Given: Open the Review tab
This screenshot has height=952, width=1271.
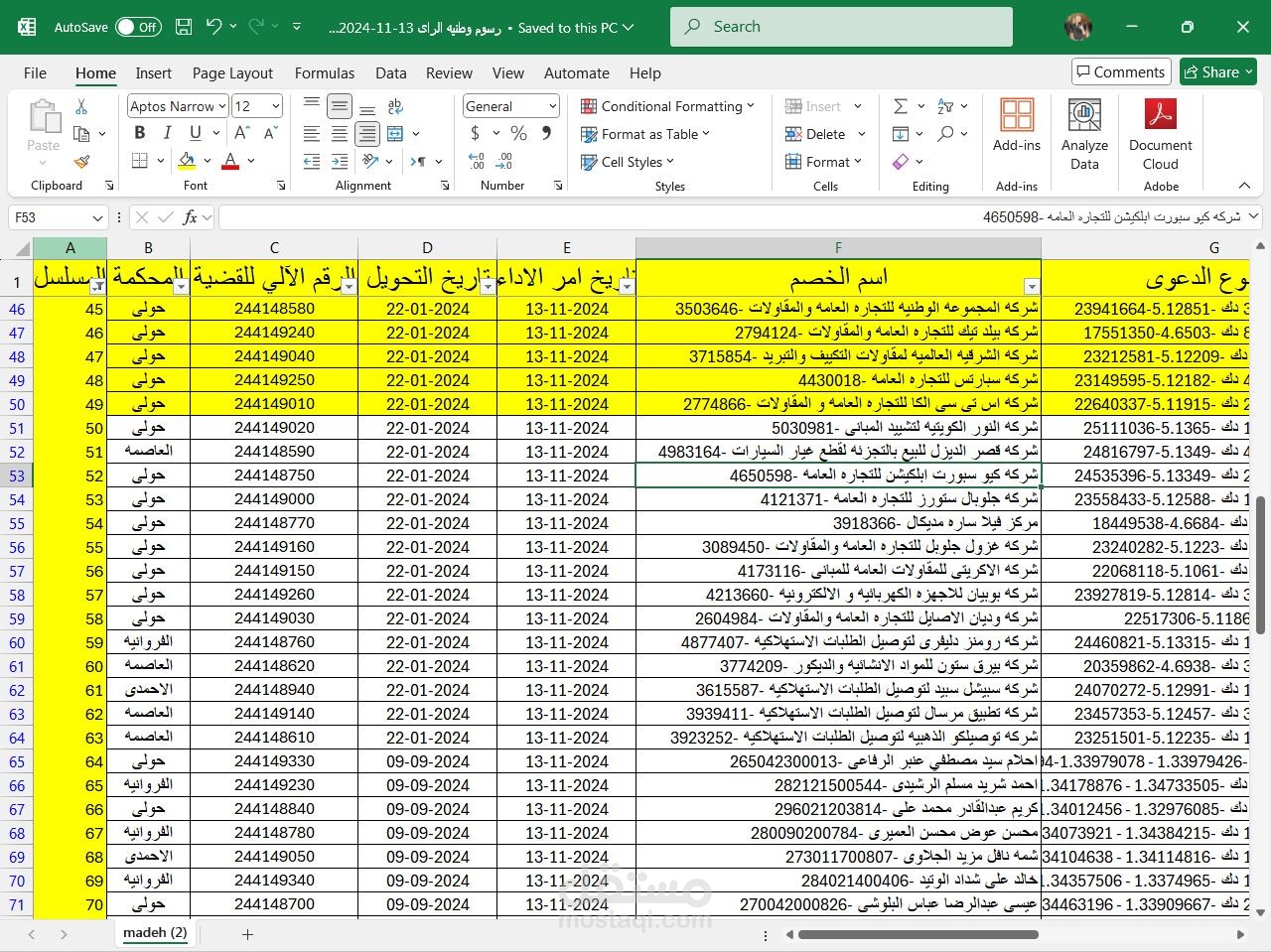Looking at the screenshot, I should [x=449, y=72].
